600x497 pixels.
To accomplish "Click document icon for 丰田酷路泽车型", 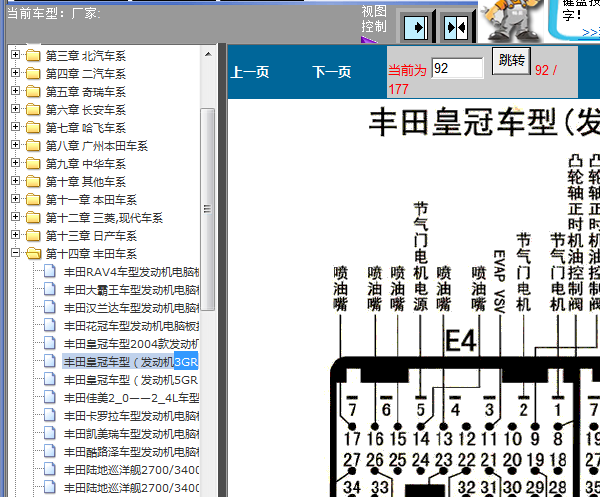I will [50, 451].
